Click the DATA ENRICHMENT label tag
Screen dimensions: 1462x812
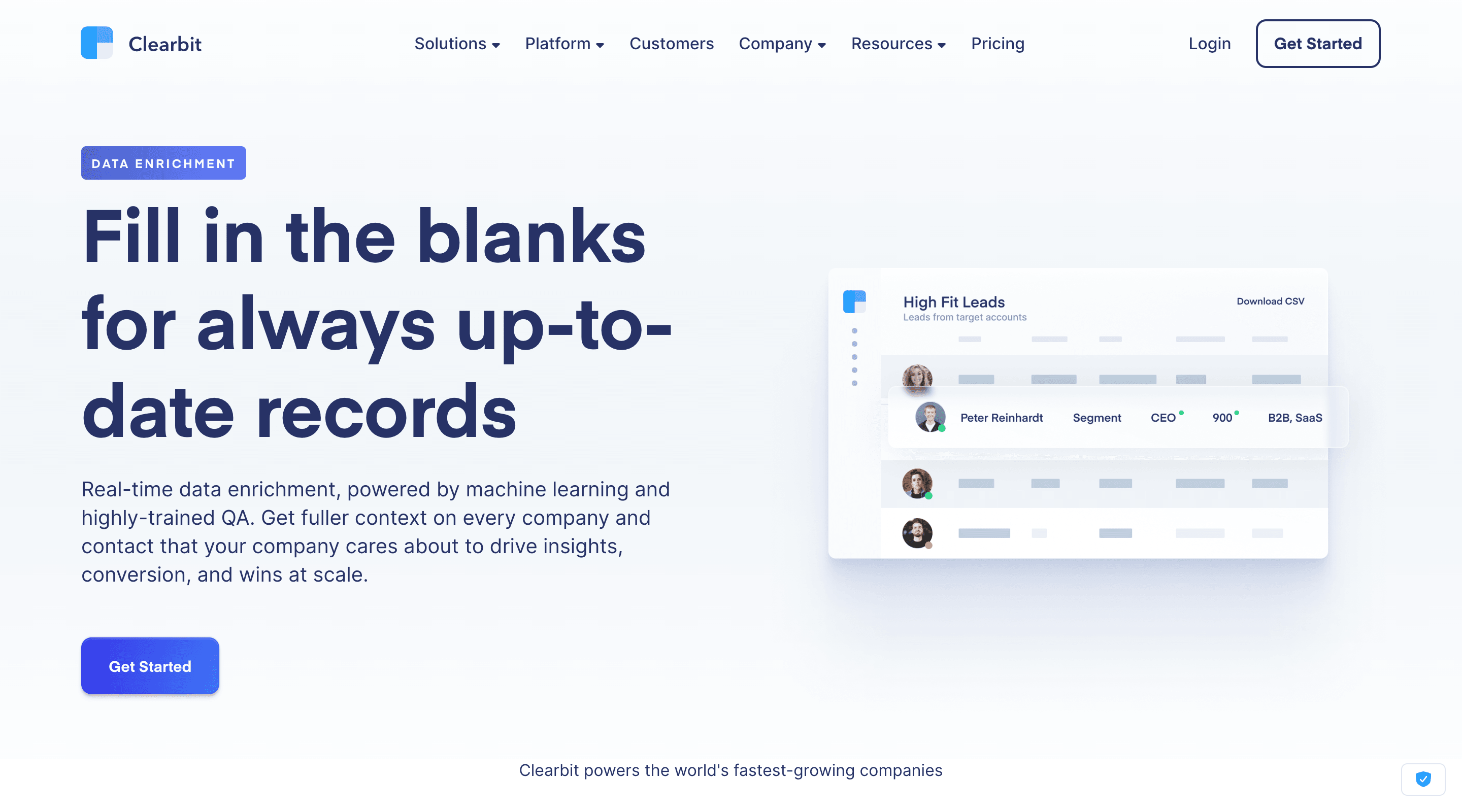tap(163, 163)
